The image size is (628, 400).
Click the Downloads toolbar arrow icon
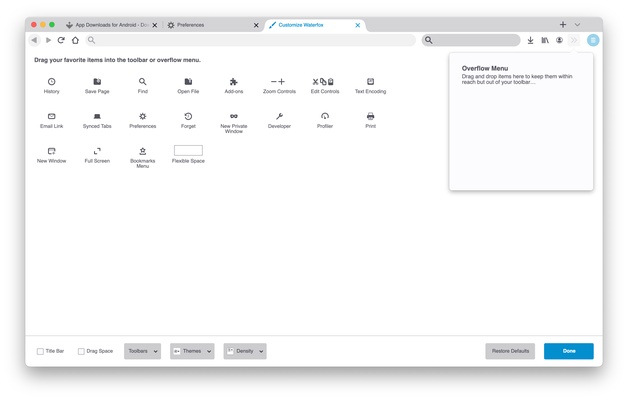coord(530,40)
